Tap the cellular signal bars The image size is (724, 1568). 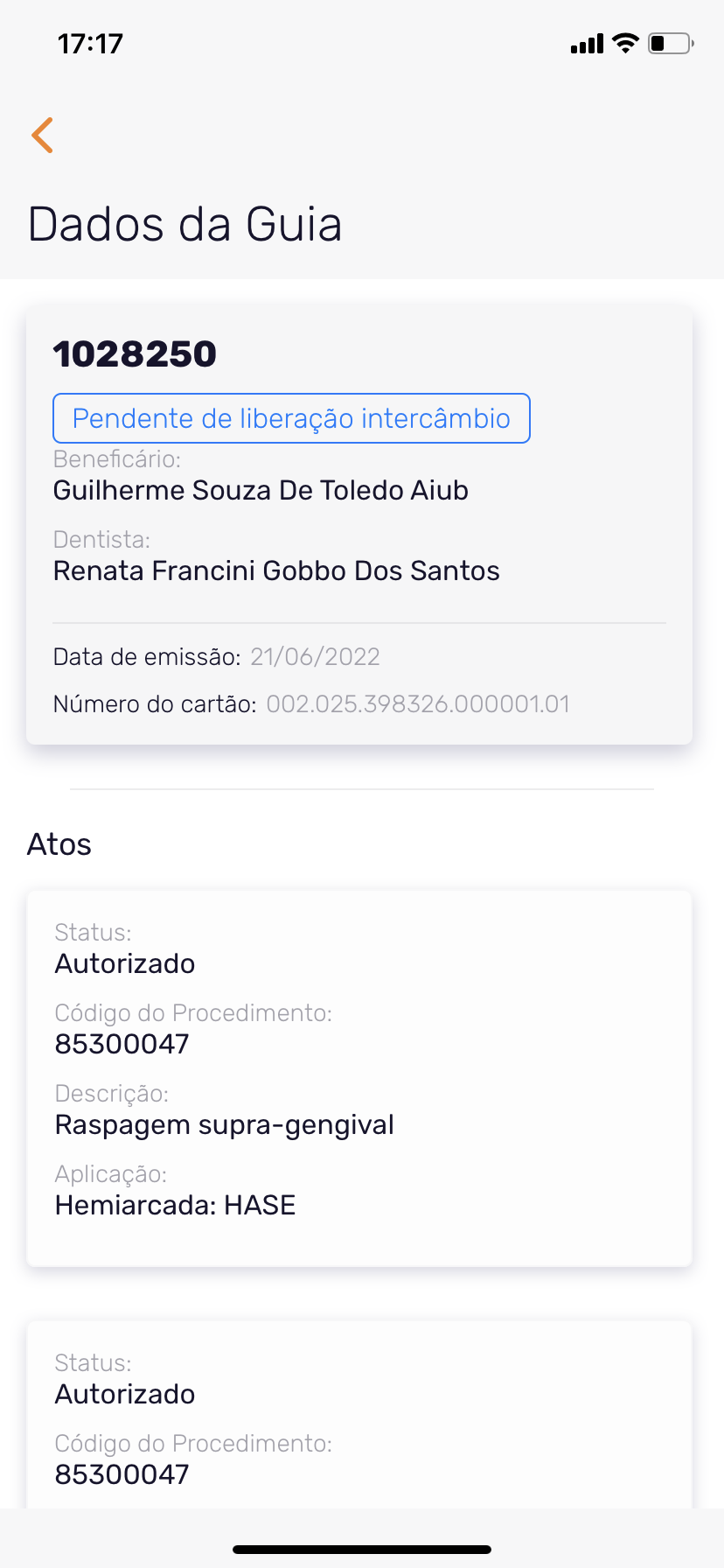click(587, 44)
